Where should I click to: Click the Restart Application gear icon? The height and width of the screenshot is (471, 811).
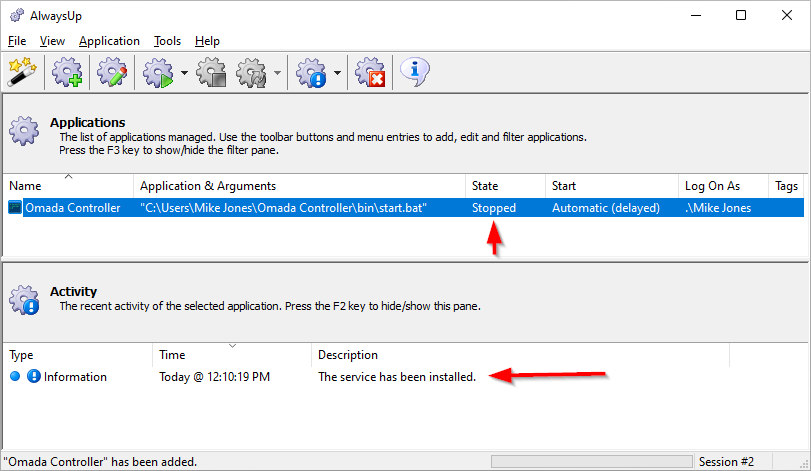coord(251,72)
